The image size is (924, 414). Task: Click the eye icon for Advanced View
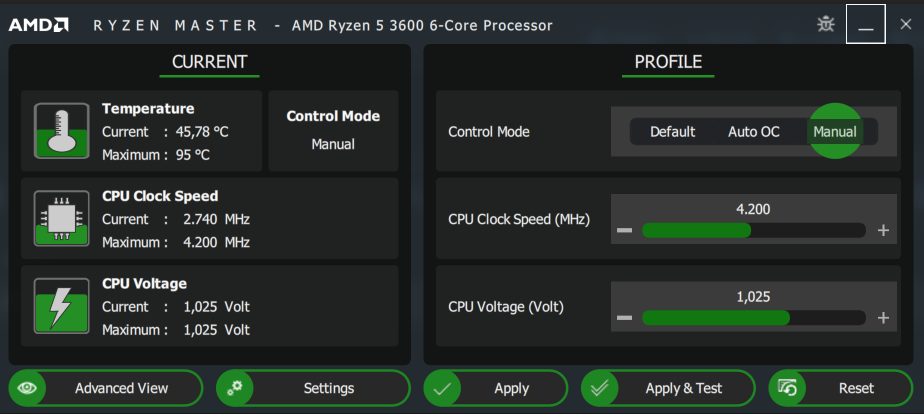(29, 388)
